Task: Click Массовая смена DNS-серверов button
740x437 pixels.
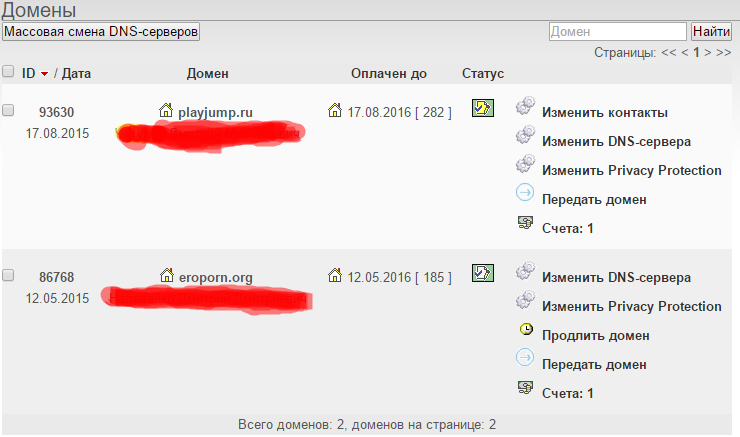Action: coord(101,32)
